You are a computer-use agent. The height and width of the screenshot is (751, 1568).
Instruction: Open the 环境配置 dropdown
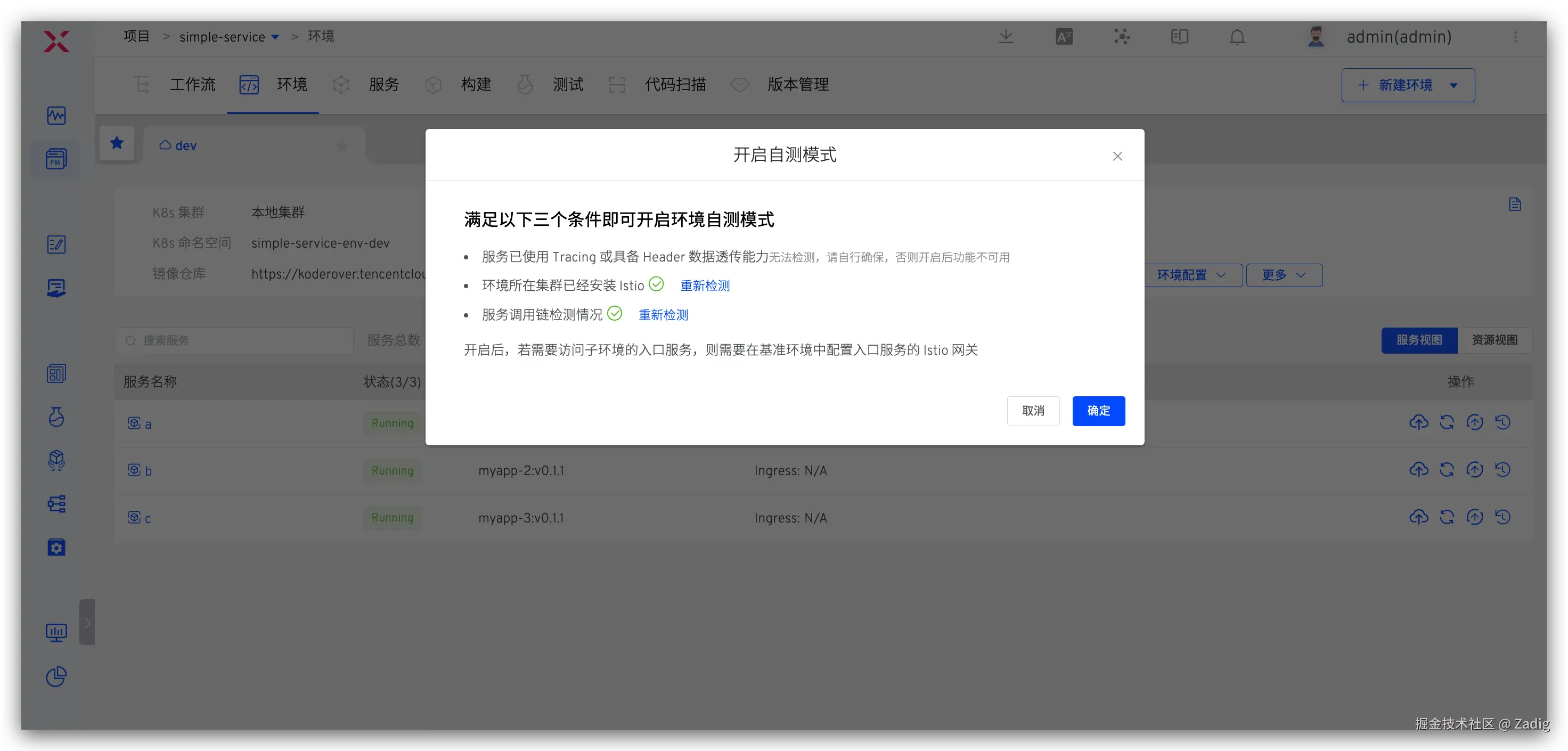1190,275
